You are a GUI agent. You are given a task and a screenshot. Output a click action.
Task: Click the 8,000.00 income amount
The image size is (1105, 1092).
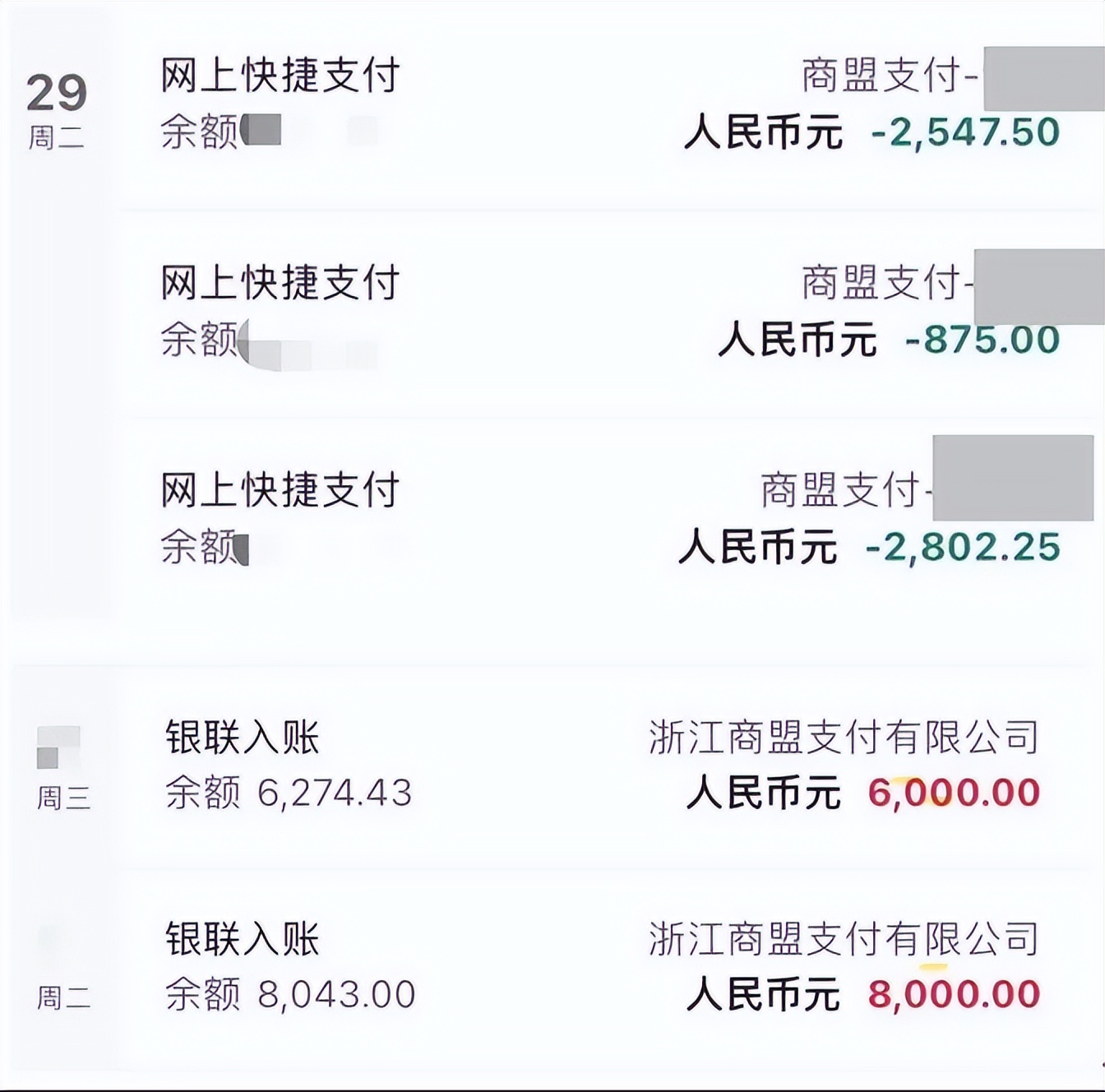coord(954,994)
